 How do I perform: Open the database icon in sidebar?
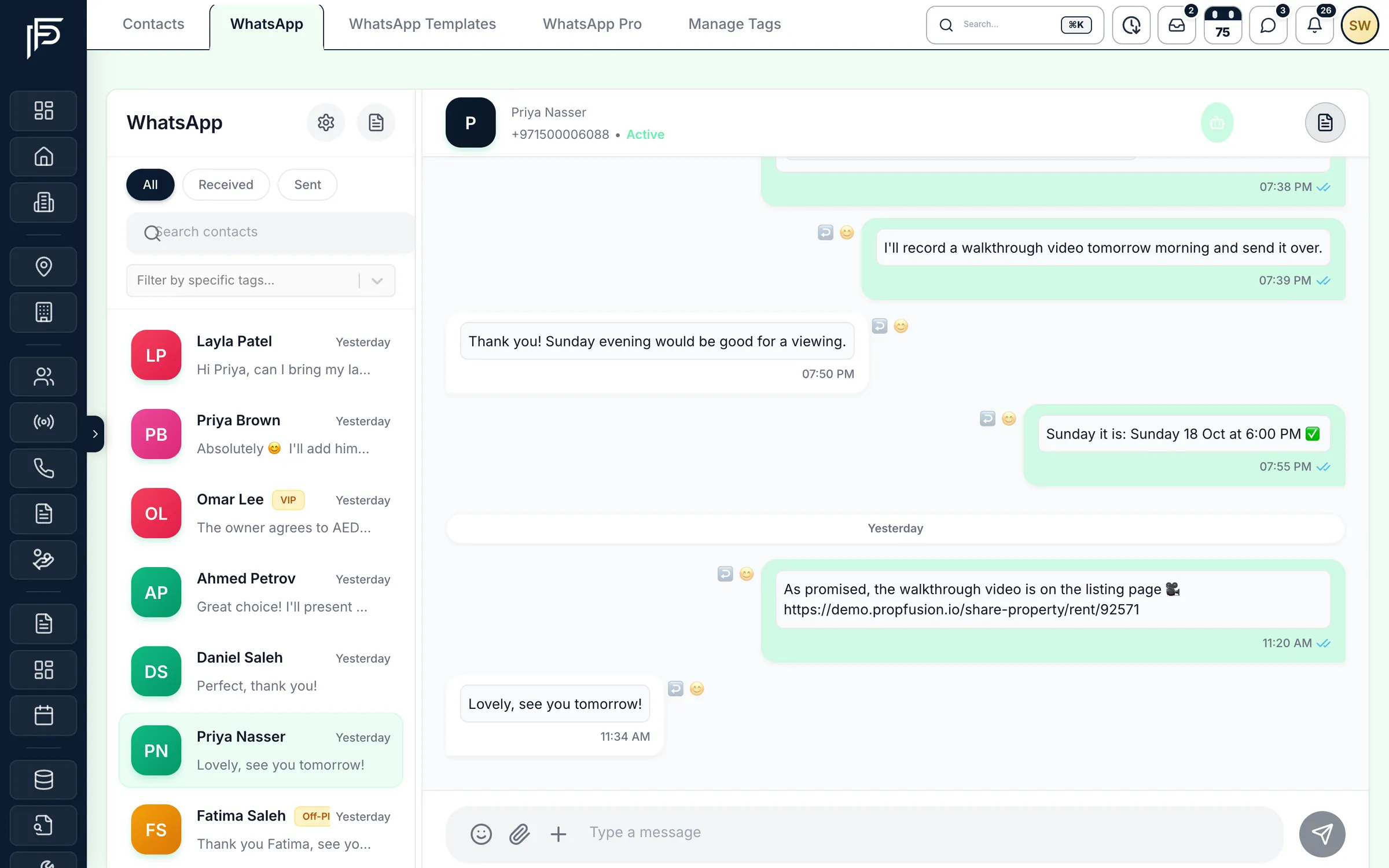pos(43,779)
